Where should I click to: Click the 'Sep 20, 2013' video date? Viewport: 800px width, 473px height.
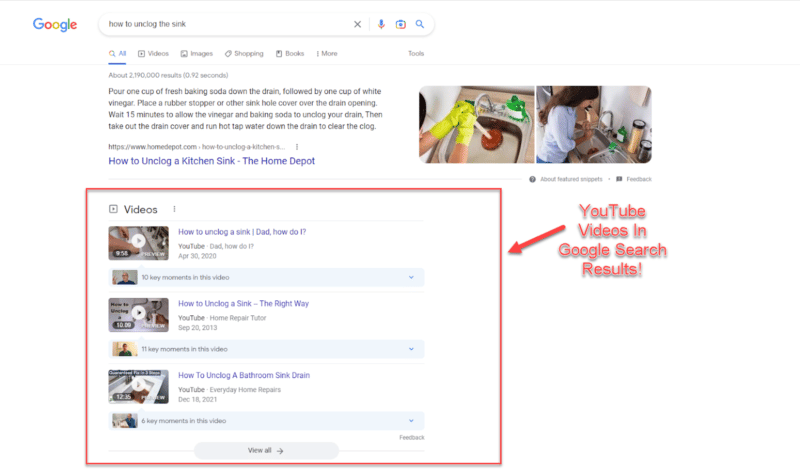tap(197, 328)
